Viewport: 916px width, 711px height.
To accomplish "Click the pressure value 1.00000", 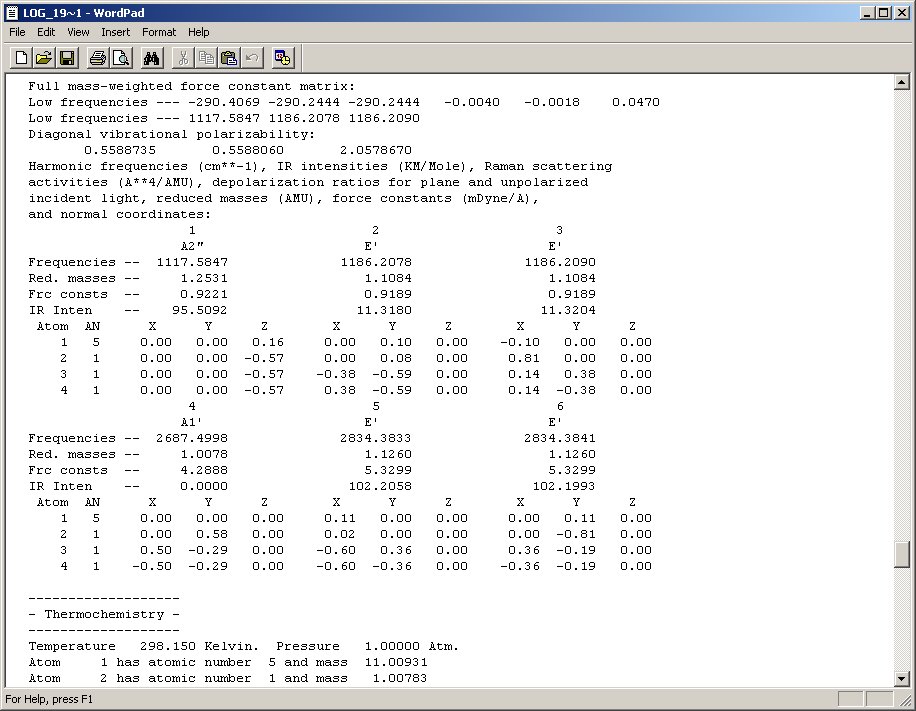I will pos(392,646).
